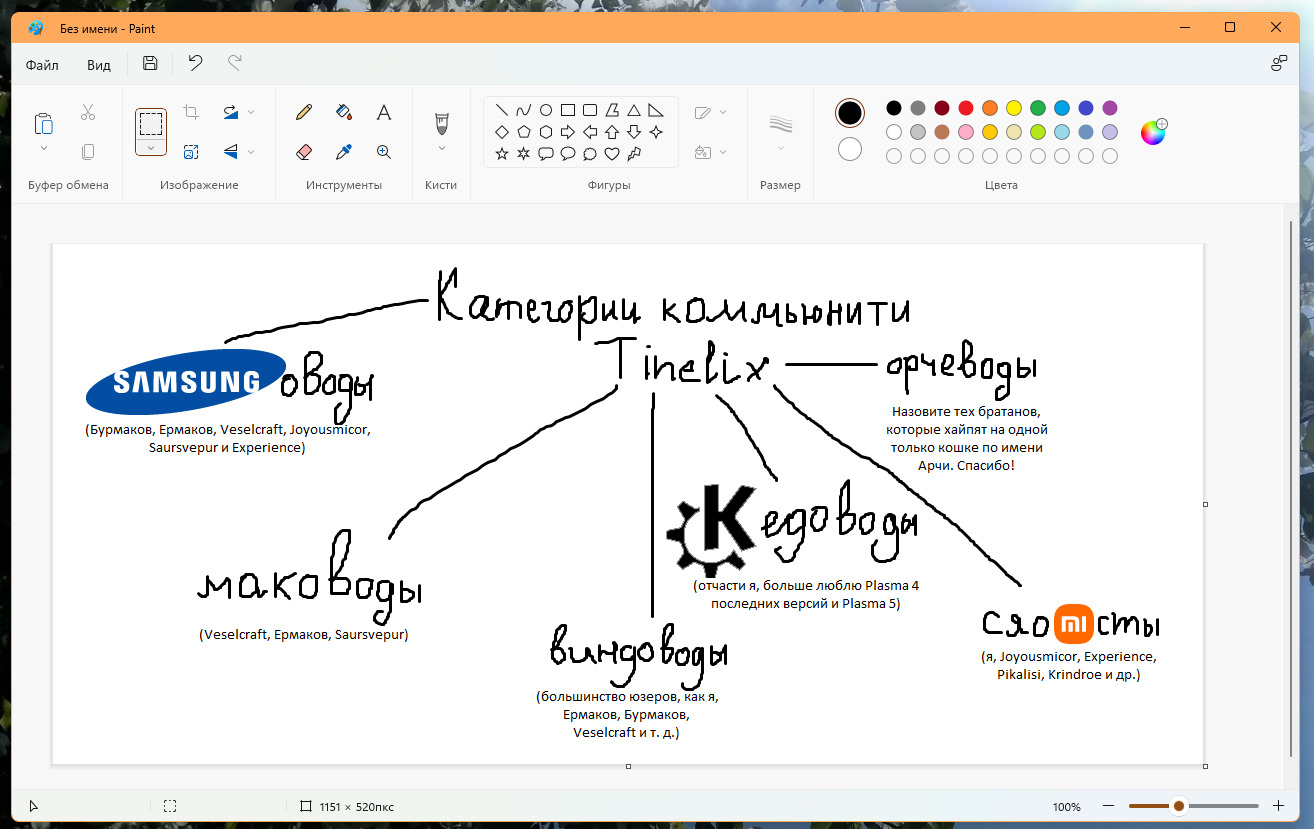Select the Fill bucket tool
Viewport: 1314px width, 829px height.
click(x=344, y=113)
